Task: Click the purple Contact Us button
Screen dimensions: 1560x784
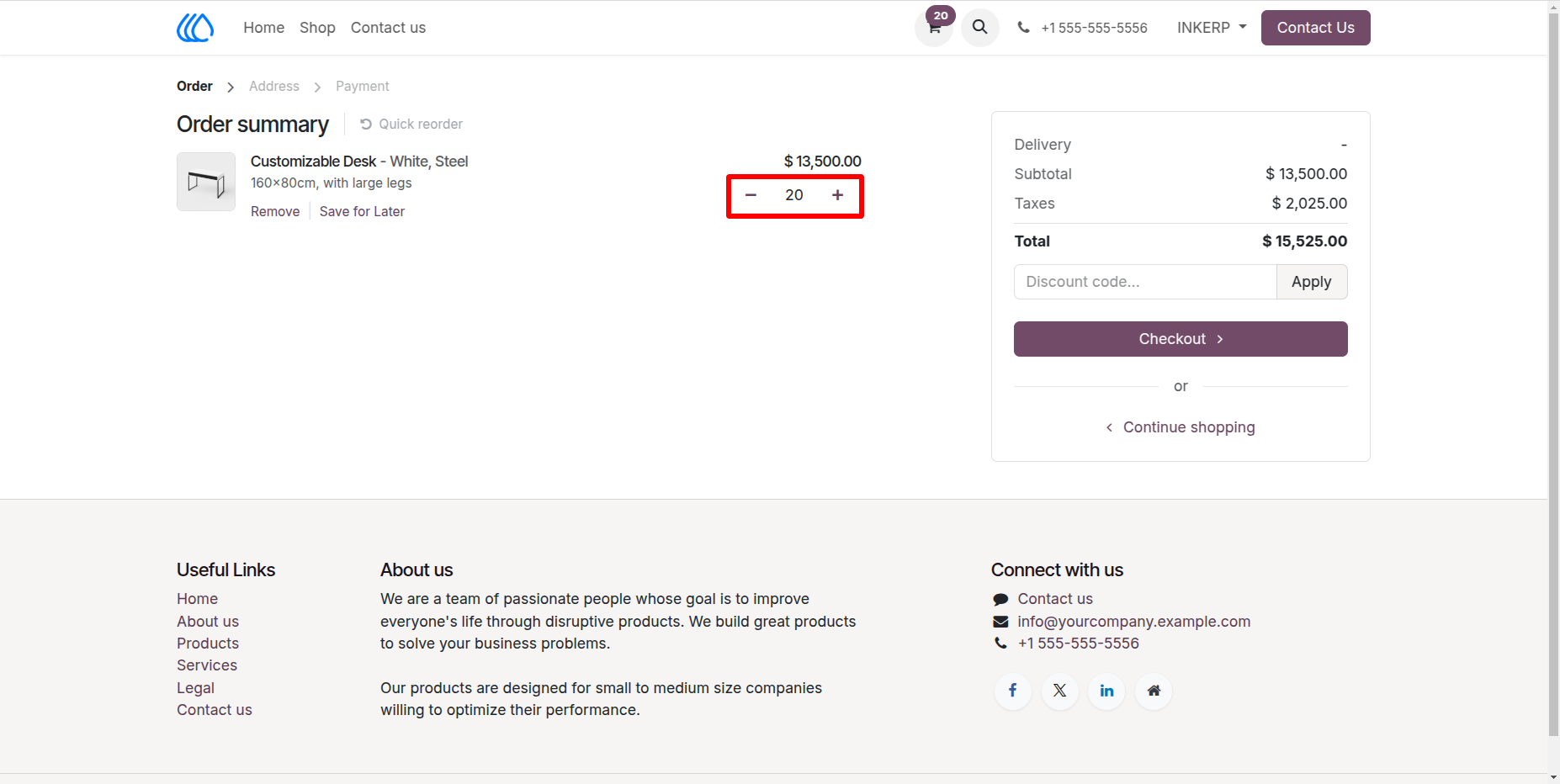Action: (x=1316, y=28)
